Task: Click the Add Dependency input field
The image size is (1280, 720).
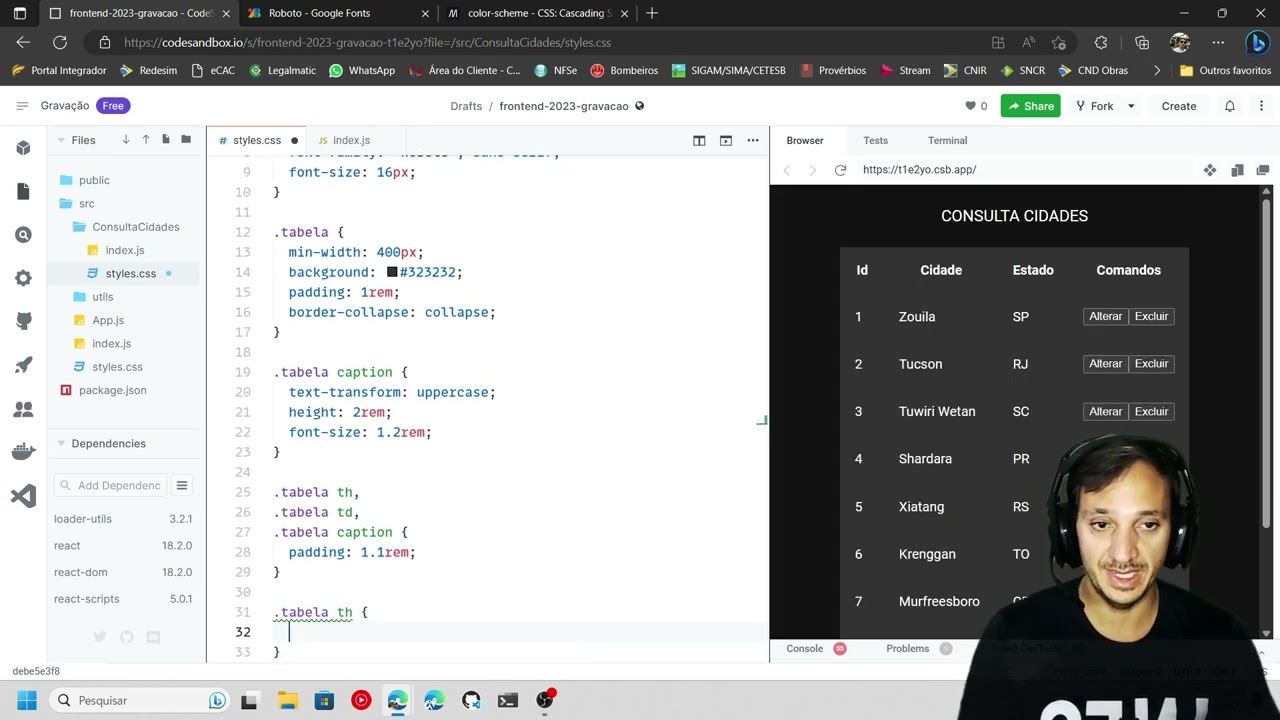Action: point(111,485)
